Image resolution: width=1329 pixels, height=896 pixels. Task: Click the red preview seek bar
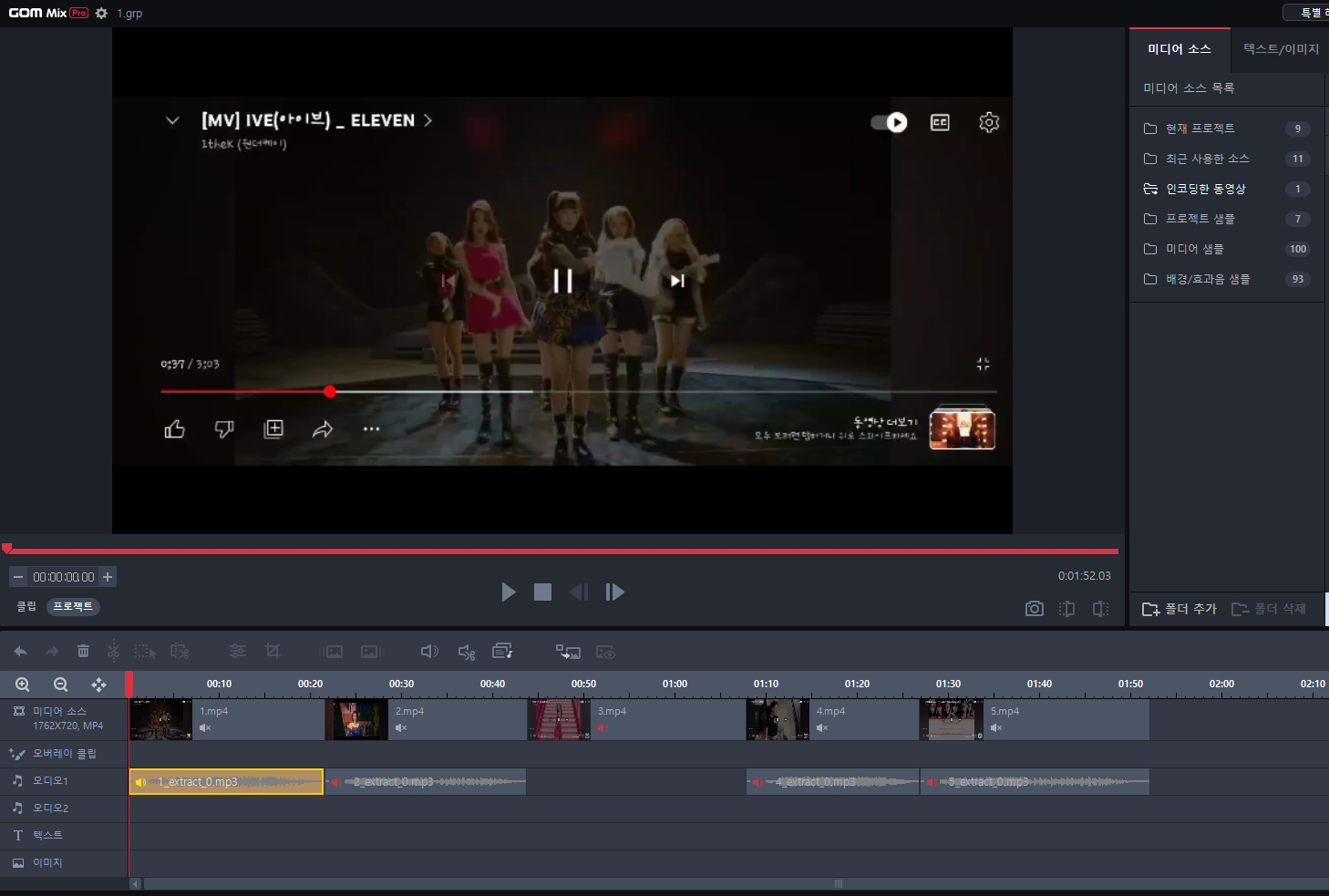point(561,551)
